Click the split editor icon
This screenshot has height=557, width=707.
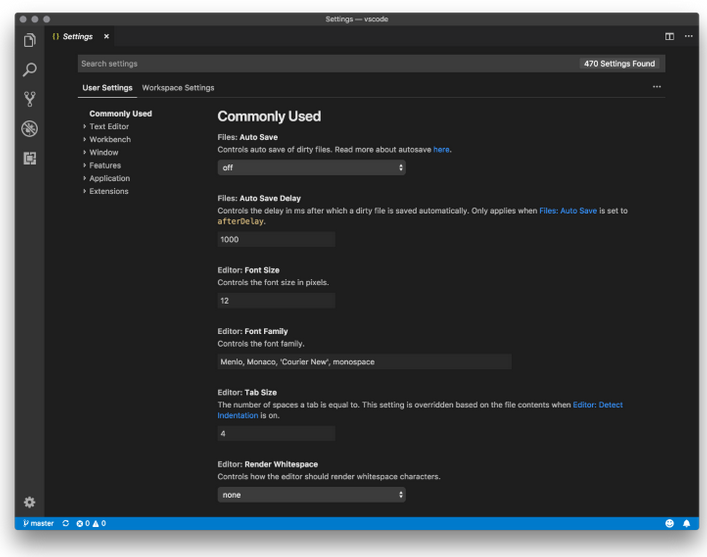670,37
